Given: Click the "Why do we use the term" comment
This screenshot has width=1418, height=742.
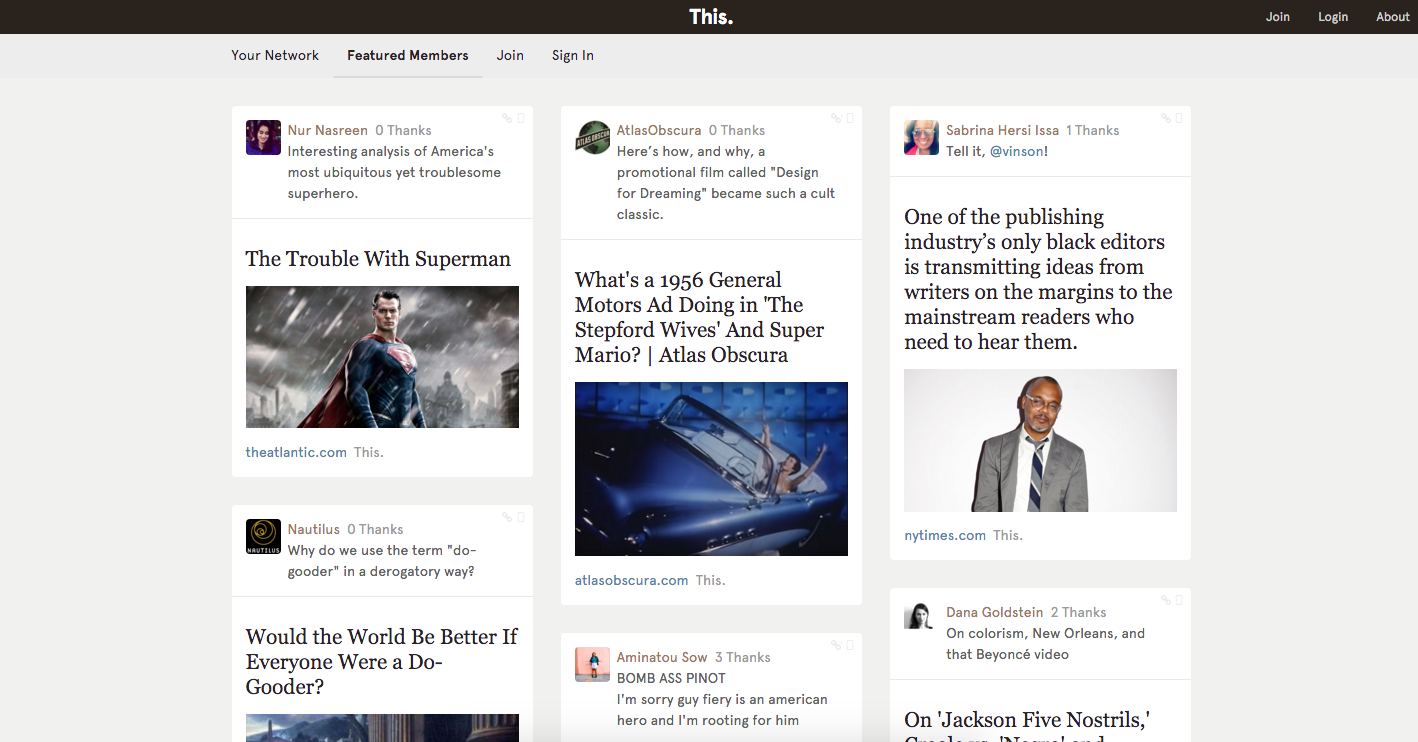Looking at the screenshot, I should point(381,561).
